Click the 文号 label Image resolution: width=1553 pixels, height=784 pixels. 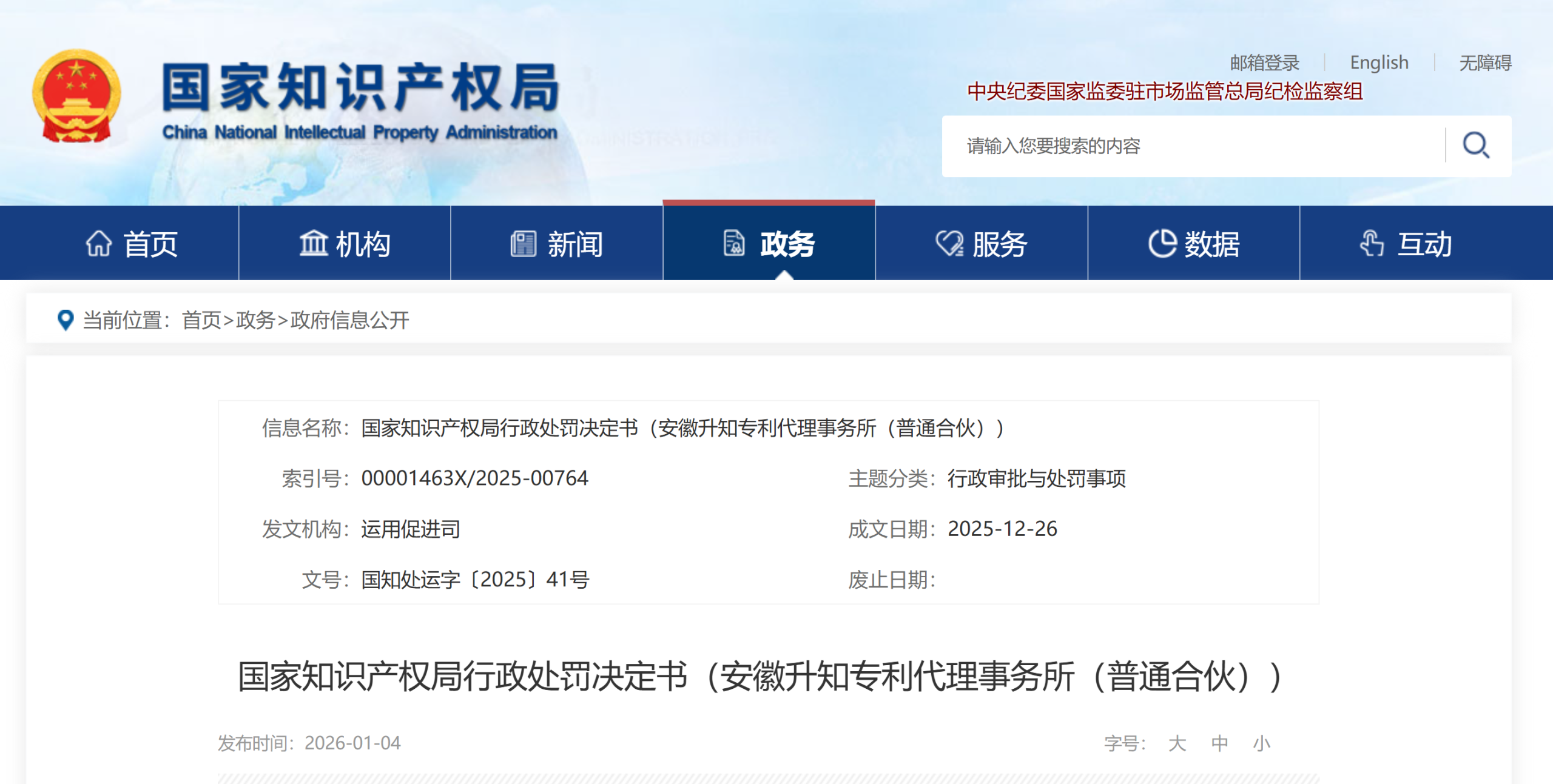(326, 580)
